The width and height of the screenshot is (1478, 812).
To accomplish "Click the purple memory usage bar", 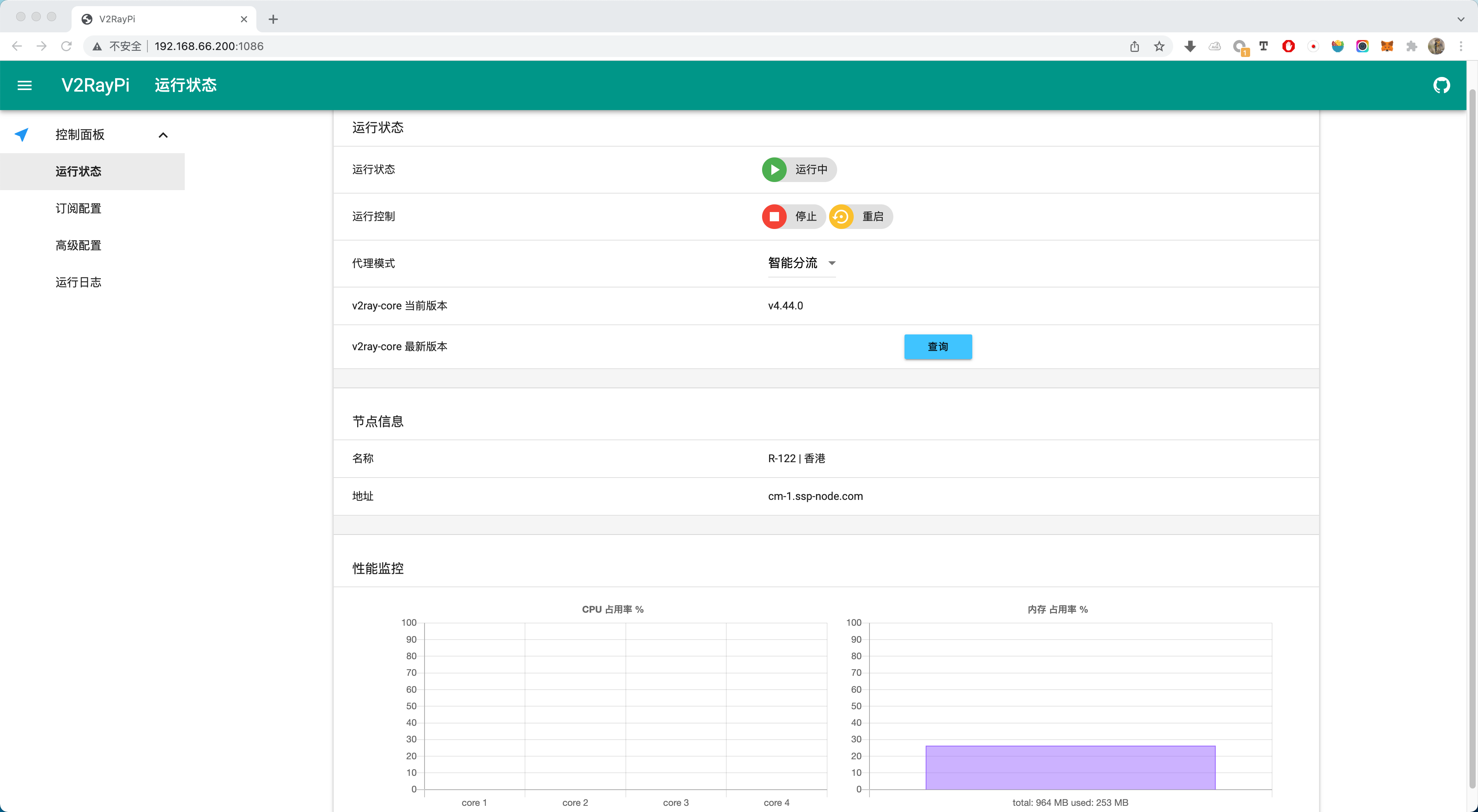I will (x=1070, y=767).
